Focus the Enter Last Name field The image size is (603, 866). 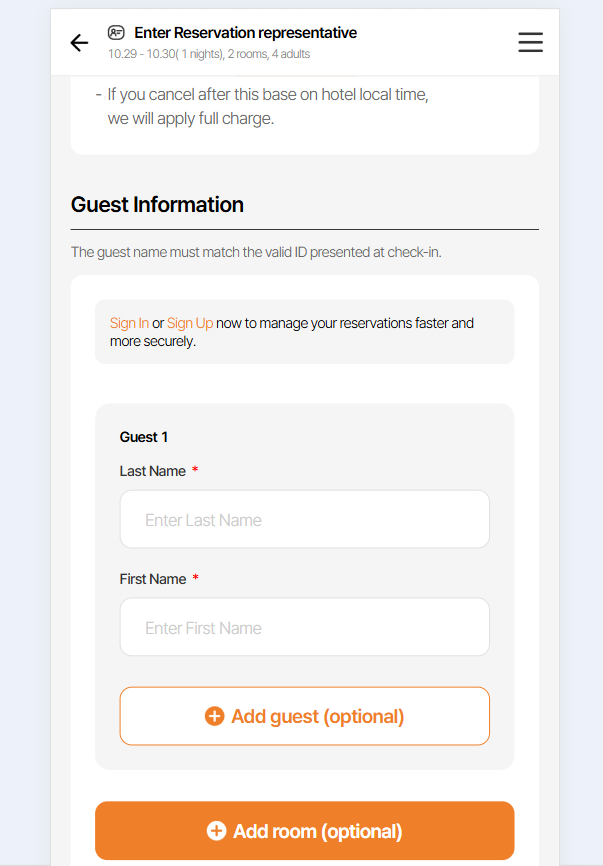click(304, 520)
